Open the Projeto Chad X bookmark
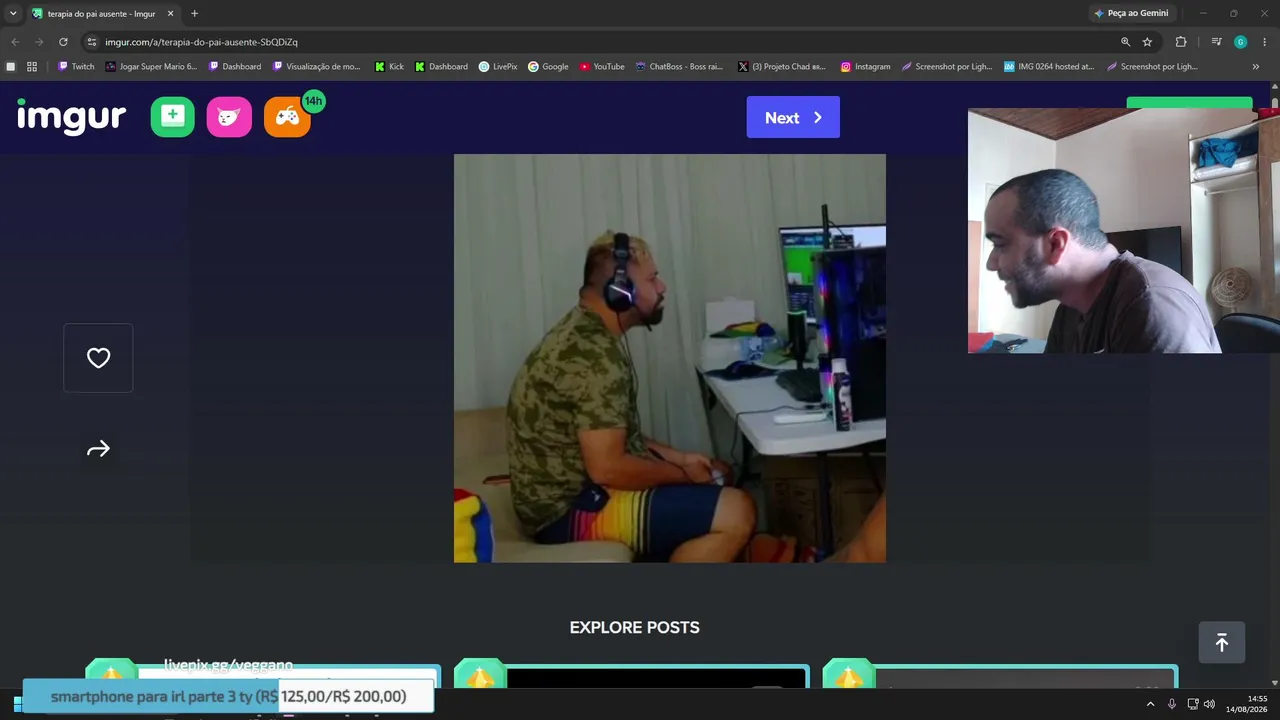Screen dimensions: 1280x720 [782, 67]
